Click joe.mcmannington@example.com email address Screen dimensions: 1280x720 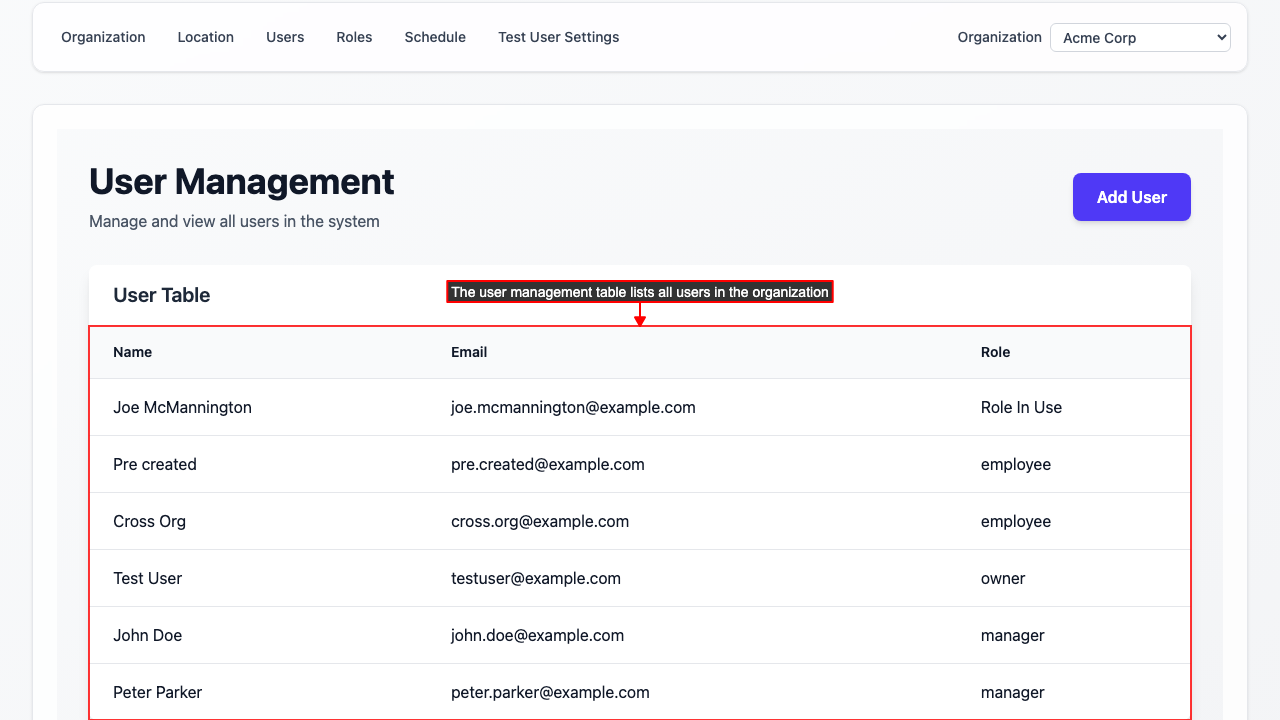[x=573, y=407]
